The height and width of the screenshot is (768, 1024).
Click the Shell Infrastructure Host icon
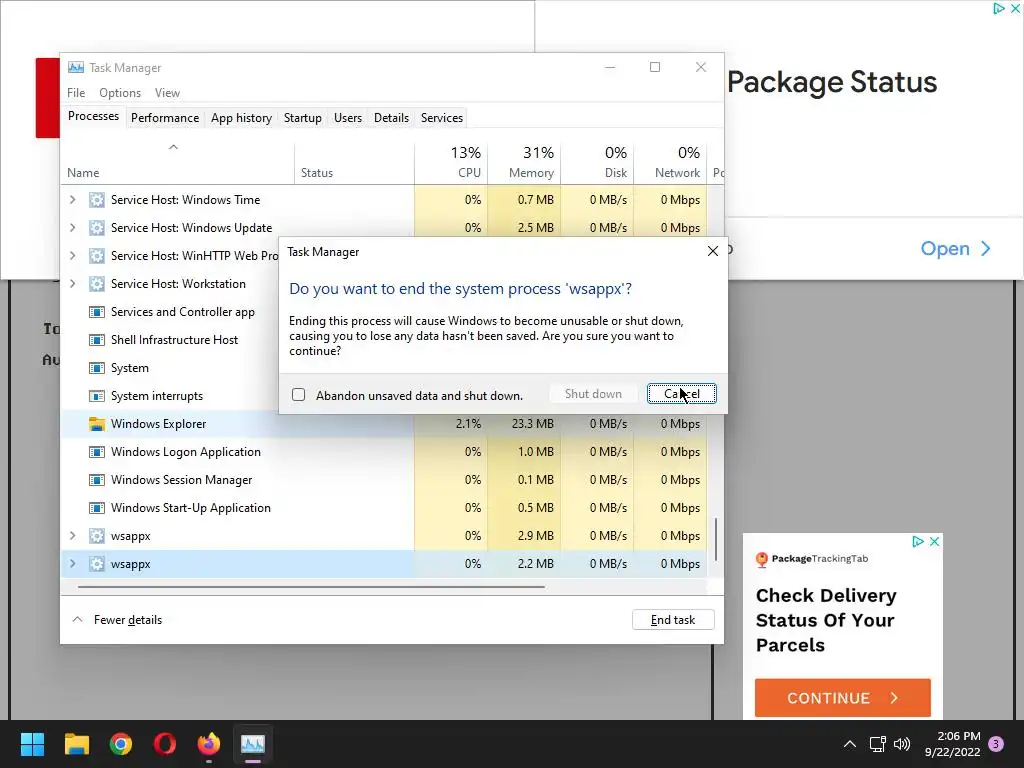(97, 340)
